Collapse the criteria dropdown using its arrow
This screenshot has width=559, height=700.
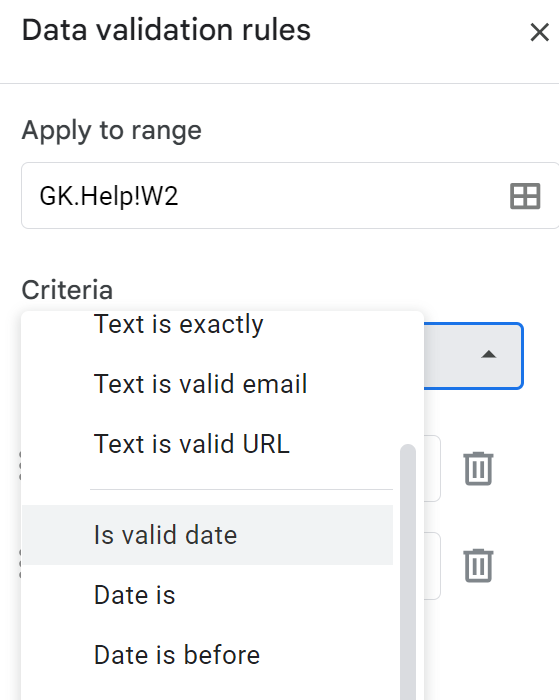point(489,354)
